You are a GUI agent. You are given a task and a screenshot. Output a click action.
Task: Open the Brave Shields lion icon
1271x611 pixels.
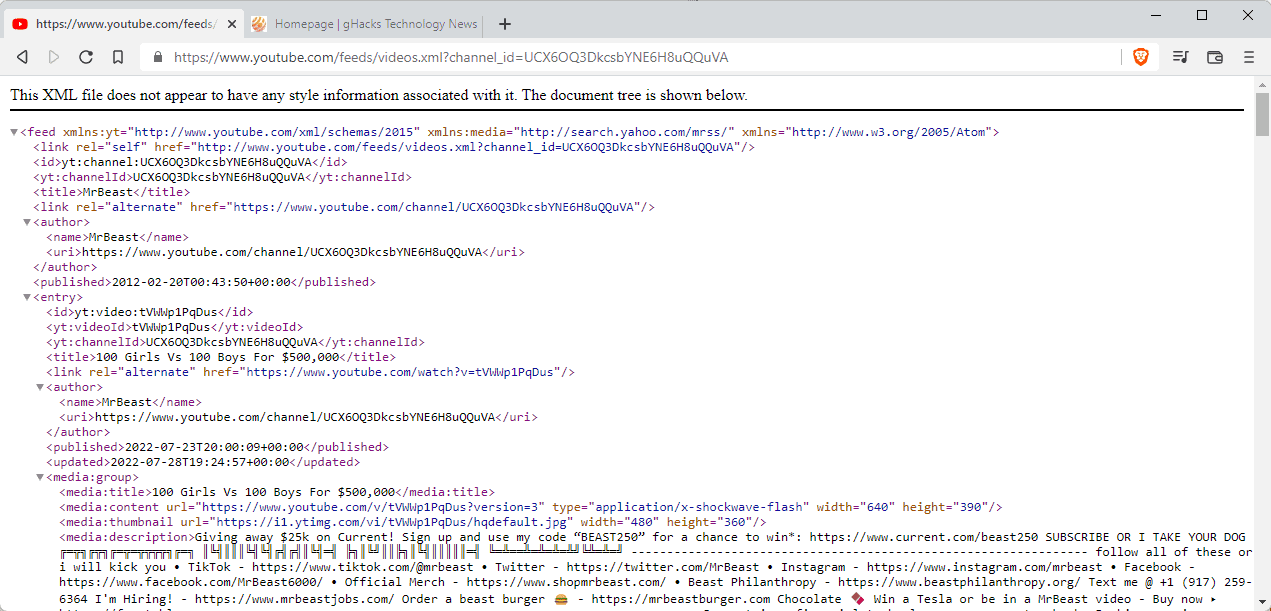tap(1140, 57)
